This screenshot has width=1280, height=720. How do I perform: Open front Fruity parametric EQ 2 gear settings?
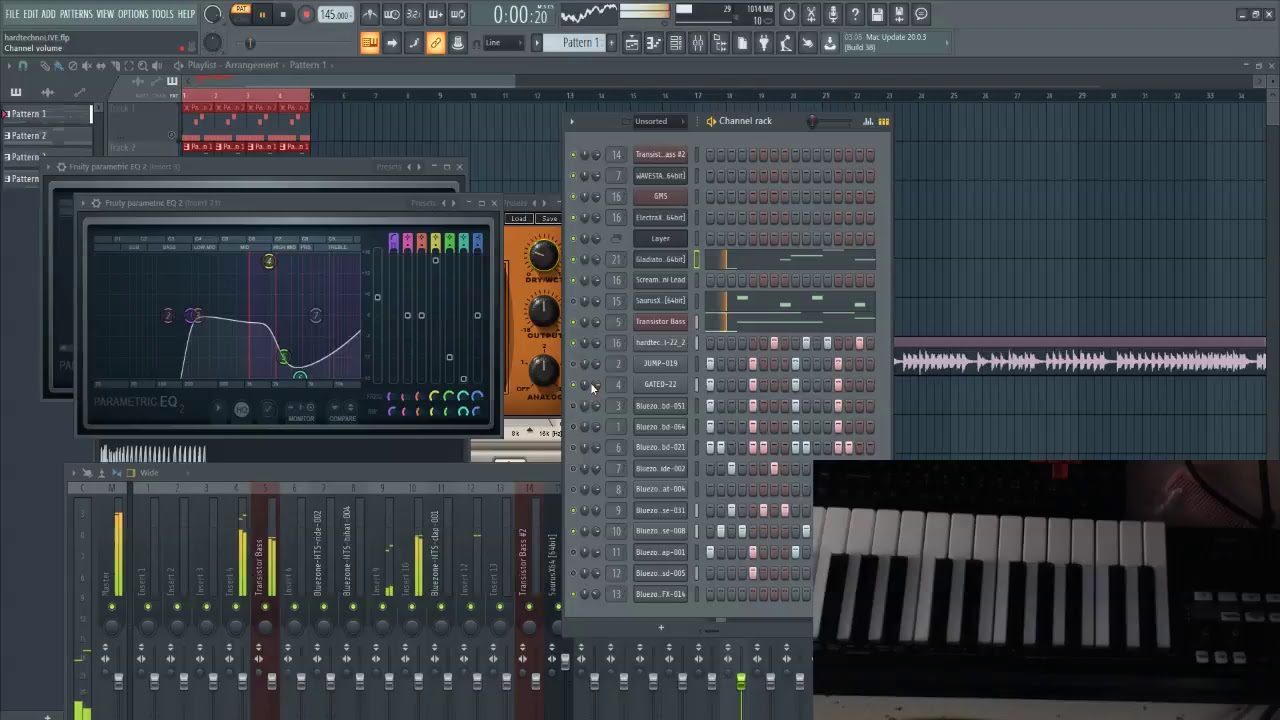[x=96, y=203]
